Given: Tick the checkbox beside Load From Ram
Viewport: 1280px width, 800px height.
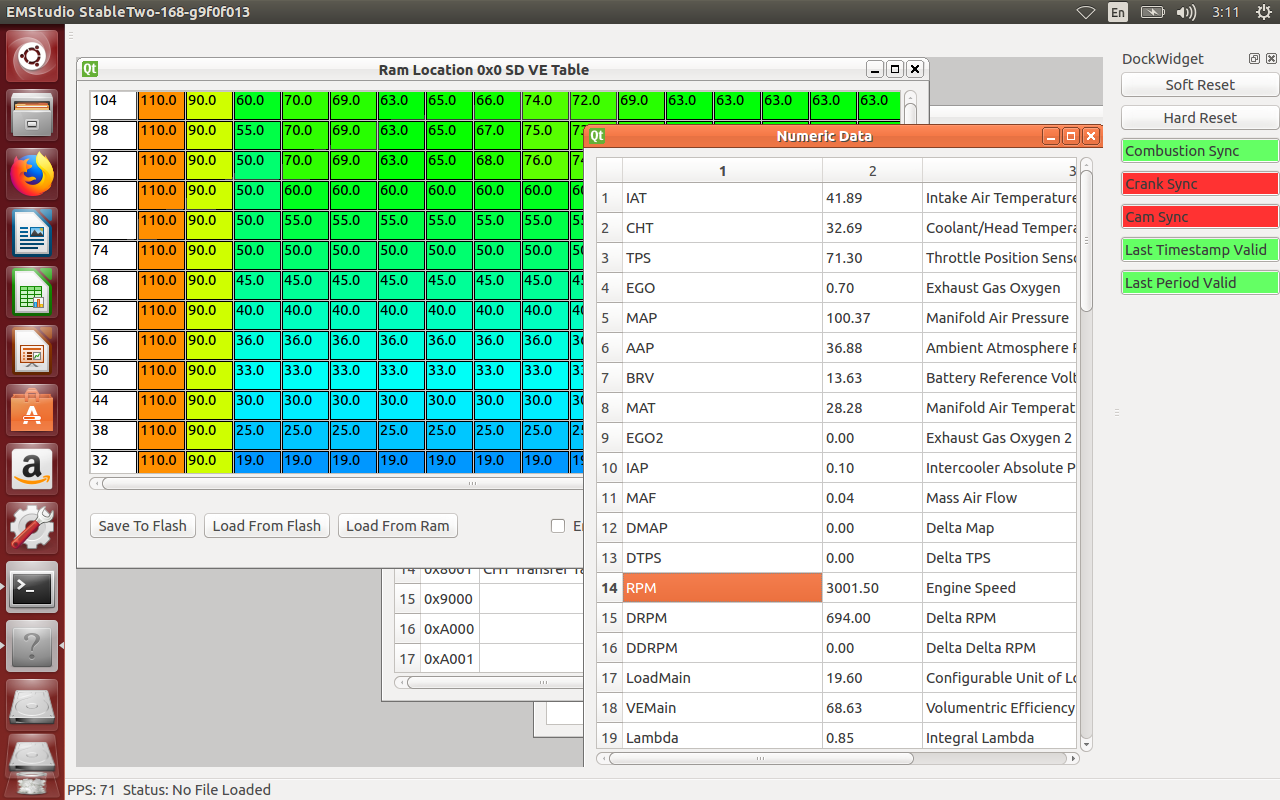Looking at the screenshot, I should coord(558,526).
